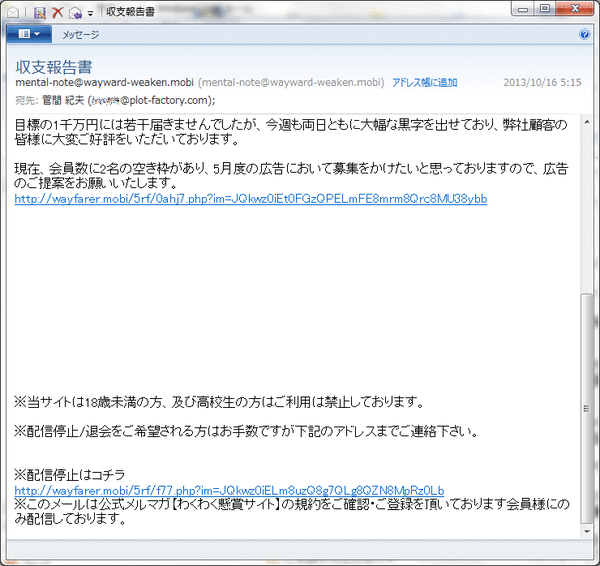Click the Save icon in quick toolbar
This screenshot has height=566, width=600.
pyautogui.click(x=39, y=13)
